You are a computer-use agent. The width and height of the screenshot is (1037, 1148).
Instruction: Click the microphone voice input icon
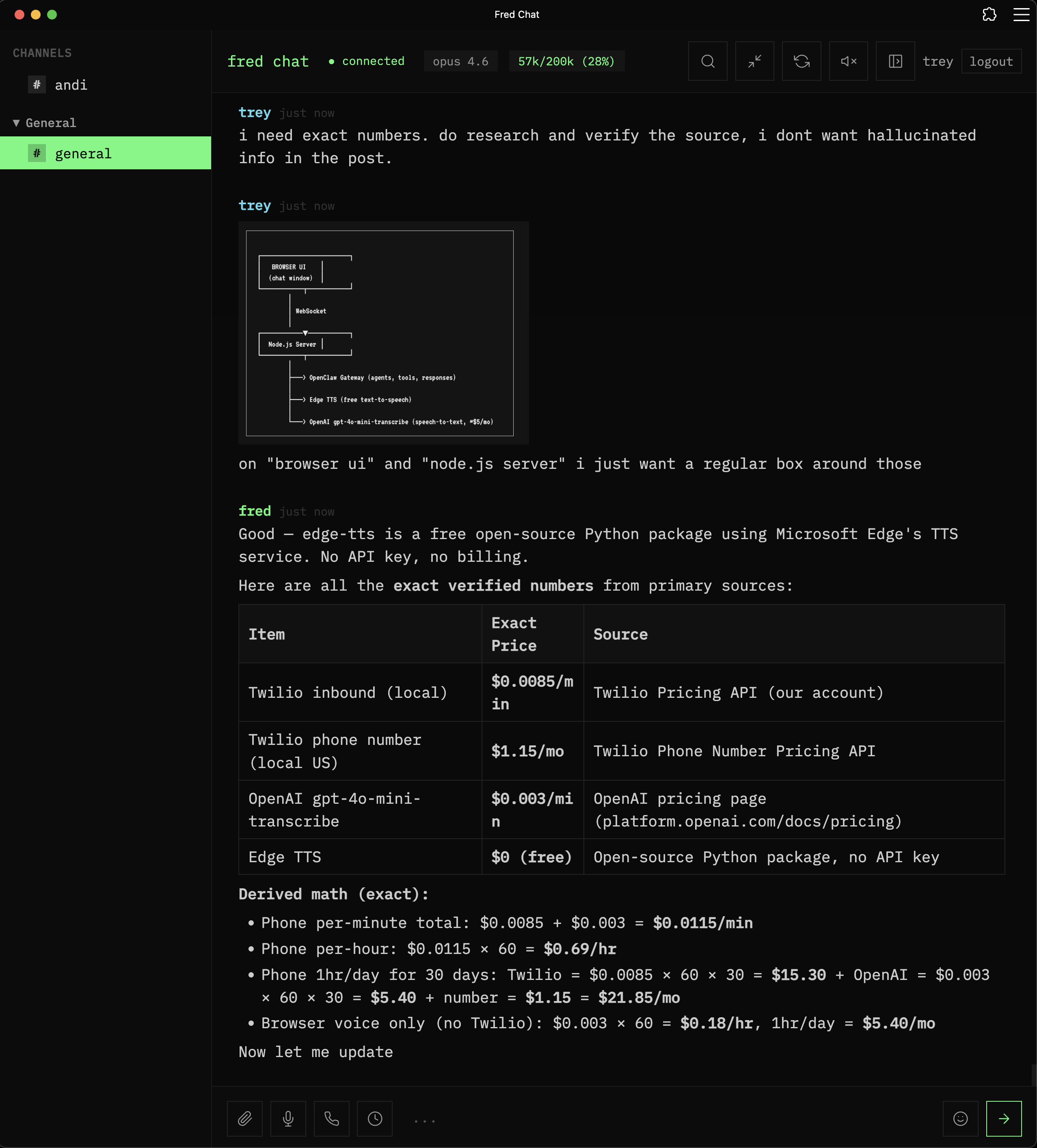pos(288,1118)
